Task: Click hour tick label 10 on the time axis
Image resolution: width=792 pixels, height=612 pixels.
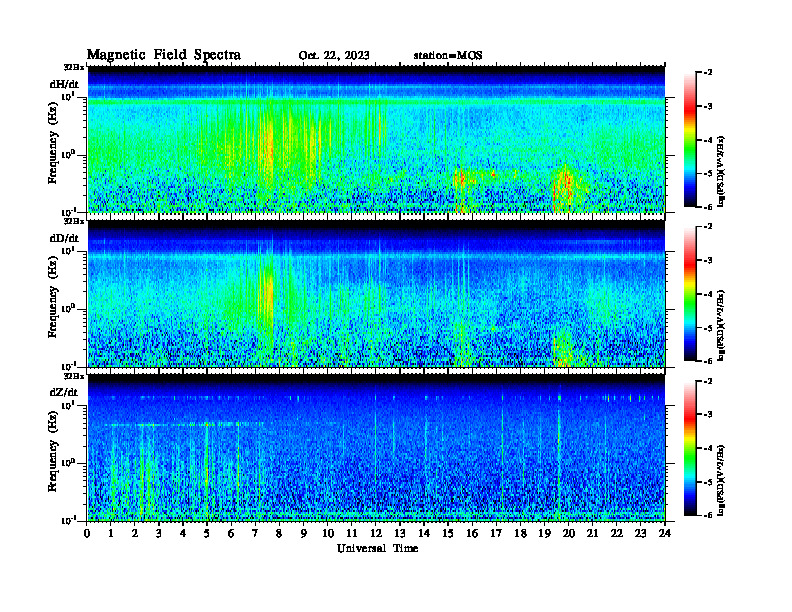Action: point(328,533)
